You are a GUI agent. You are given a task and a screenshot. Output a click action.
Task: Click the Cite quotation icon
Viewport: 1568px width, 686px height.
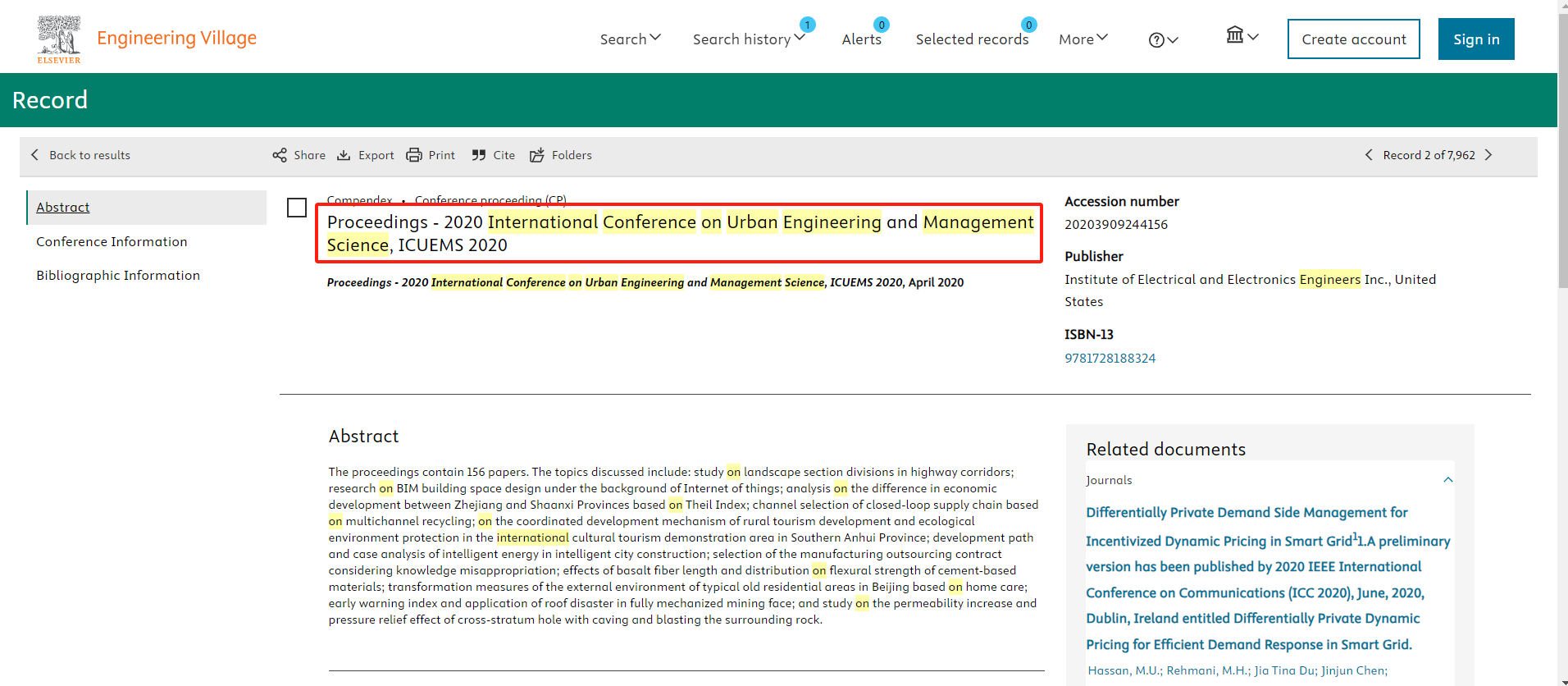tap(479, 155)
